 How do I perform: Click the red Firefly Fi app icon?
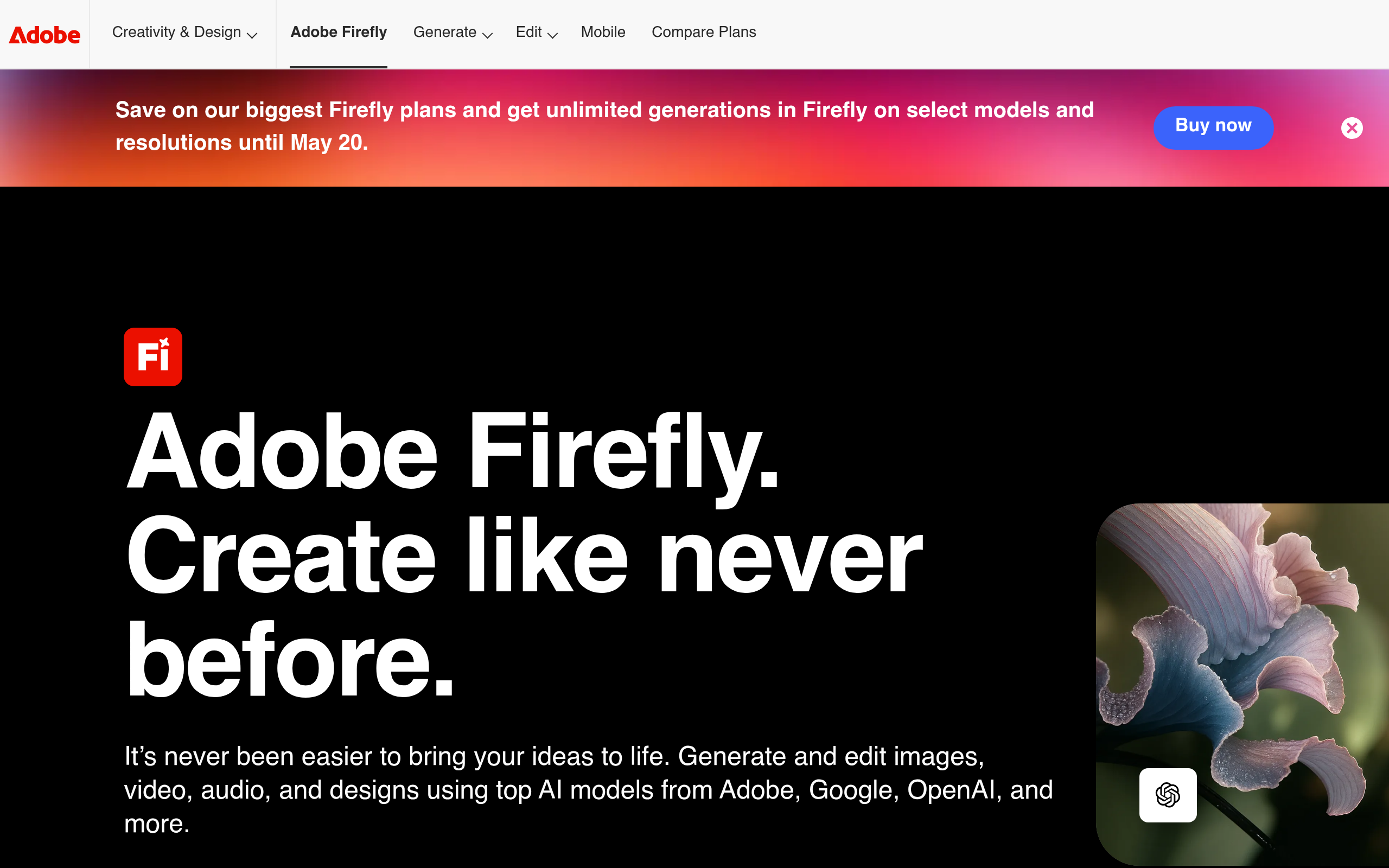click(152, 357)
